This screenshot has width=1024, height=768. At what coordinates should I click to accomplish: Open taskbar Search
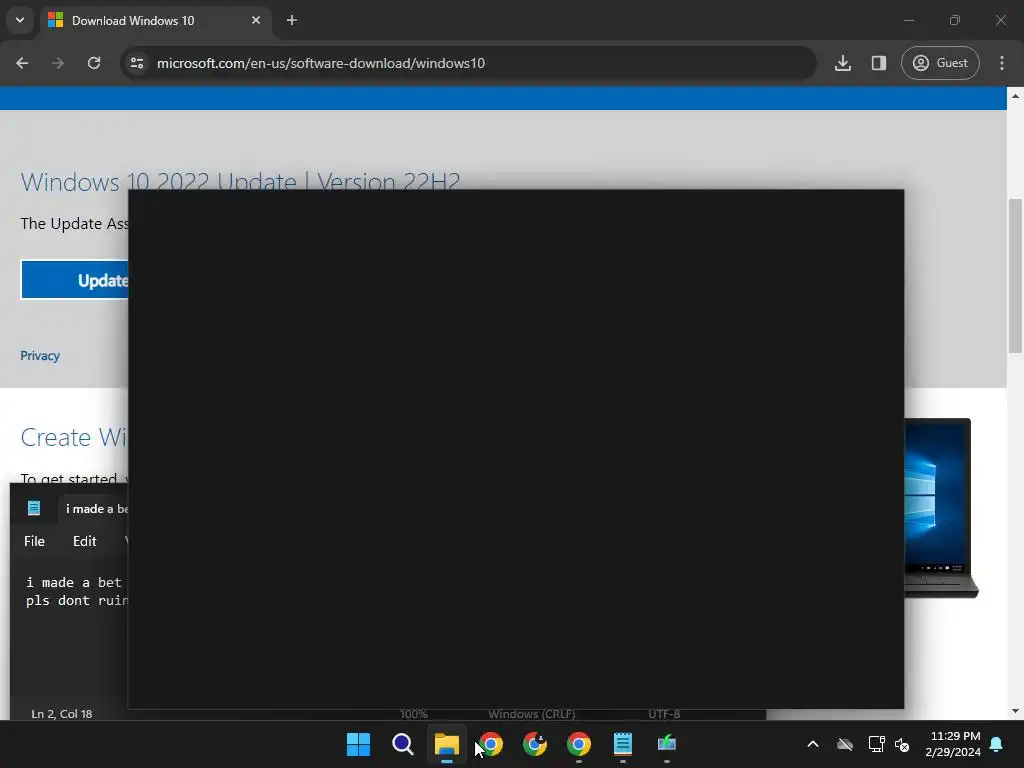coord(402,744)
